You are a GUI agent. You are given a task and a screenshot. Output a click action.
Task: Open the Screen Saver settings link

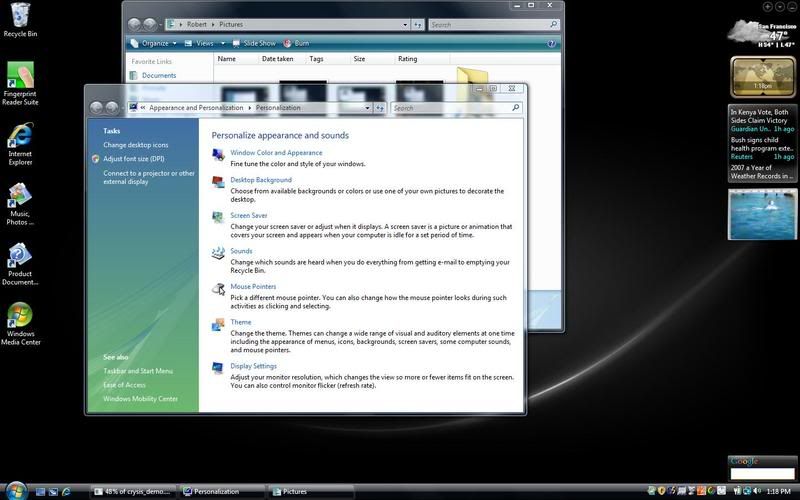point(248,215)
